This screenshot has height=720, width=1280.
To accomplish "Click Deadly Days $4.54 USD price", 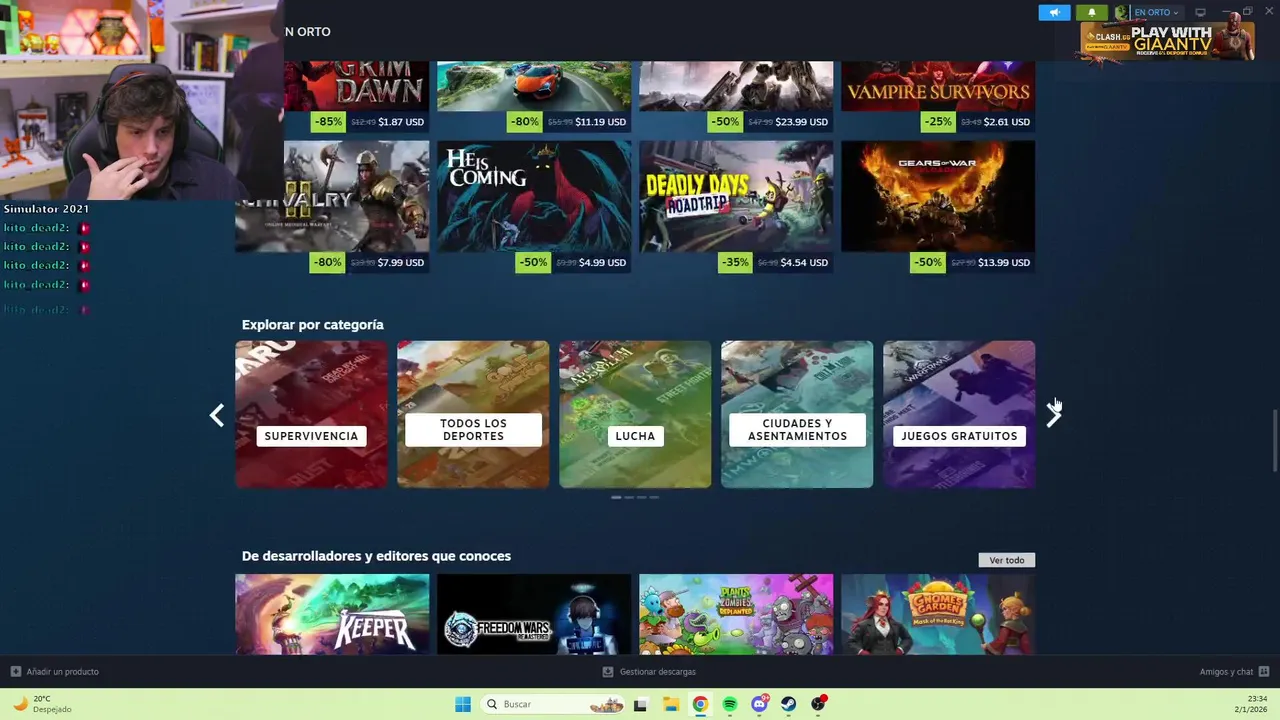I will point(805,263).
